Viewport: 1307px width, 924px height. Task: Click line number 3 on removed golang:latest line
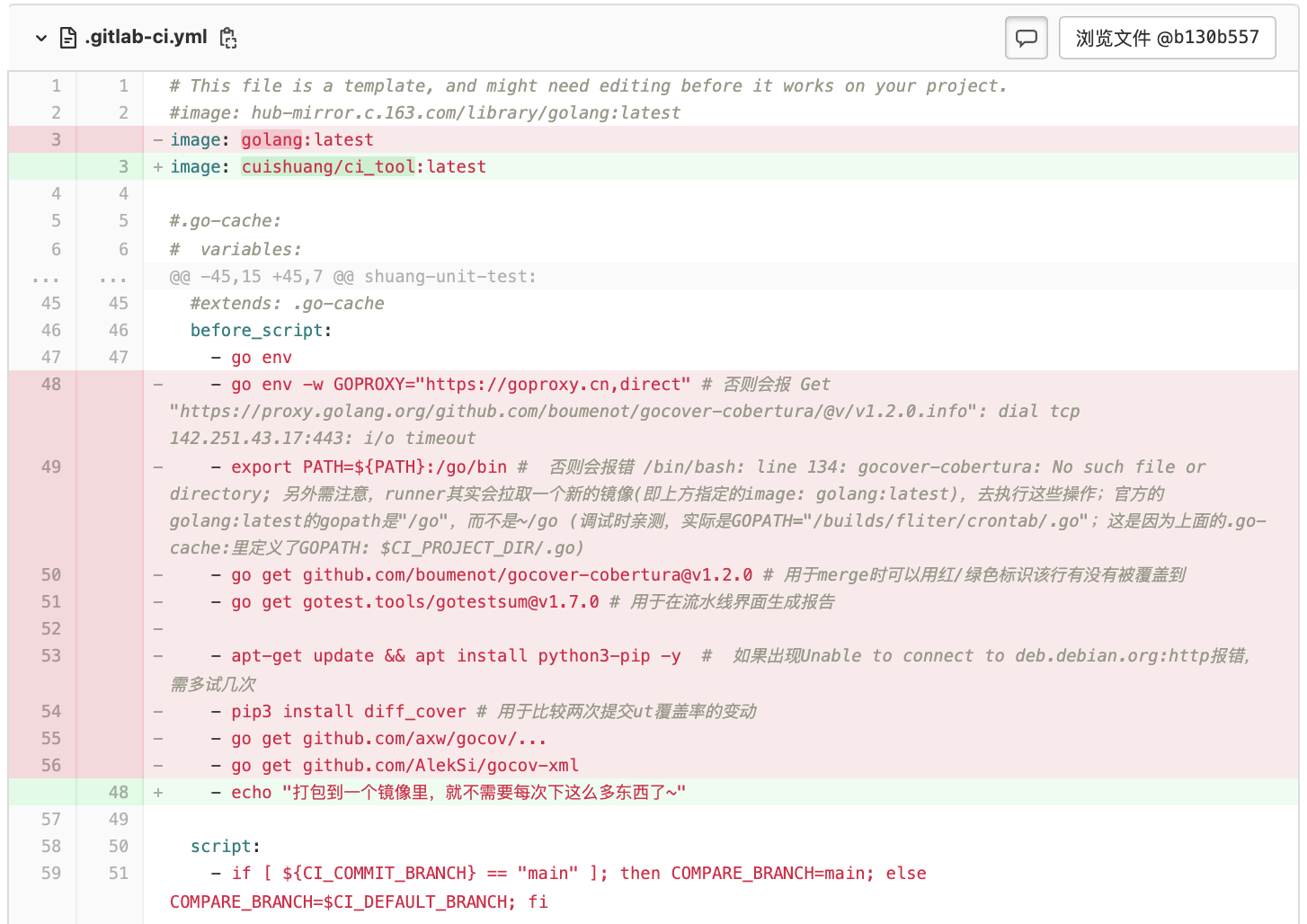pos(56,139)
